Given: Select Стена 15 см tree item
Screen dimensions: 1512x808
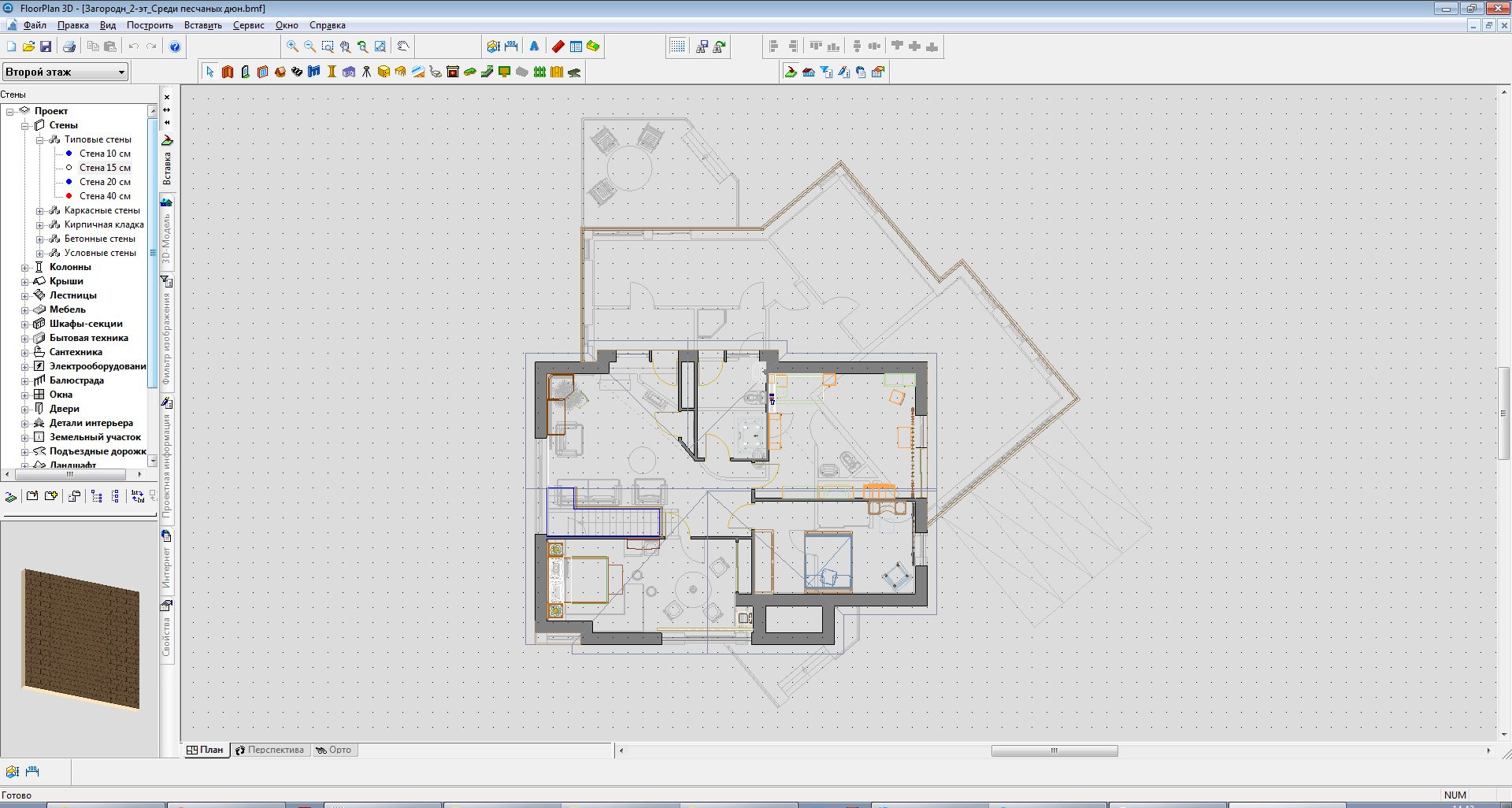Looking at the screenshot, I should (x=105, y=168).
